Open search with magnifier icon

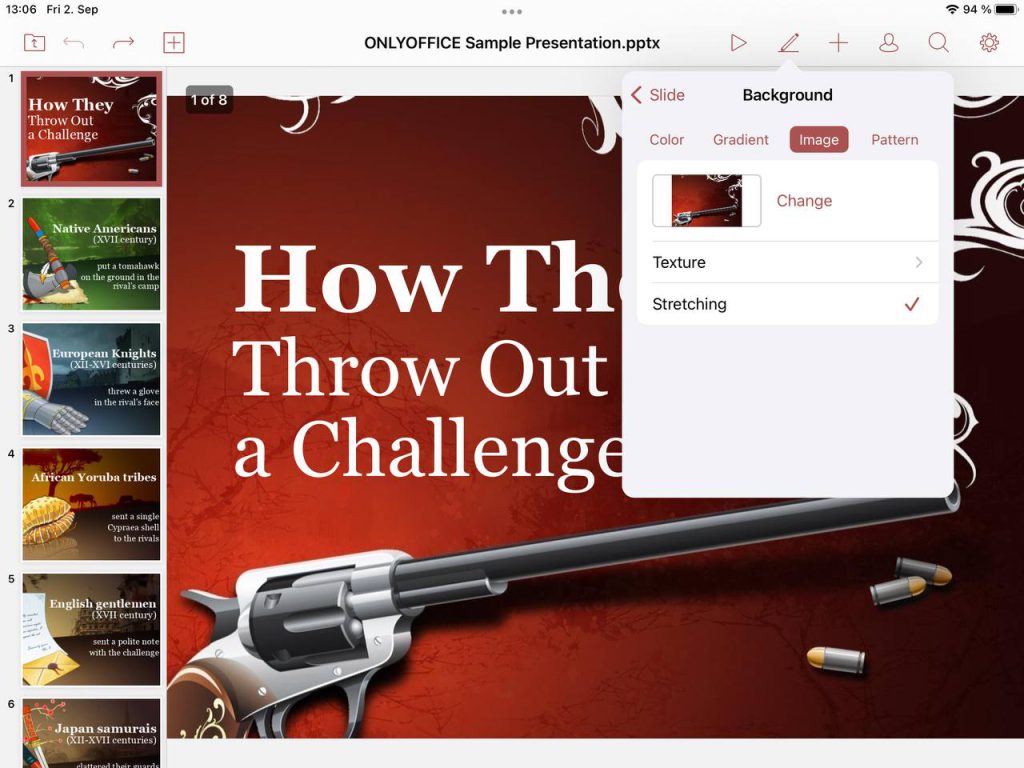(x=938, y=43)
